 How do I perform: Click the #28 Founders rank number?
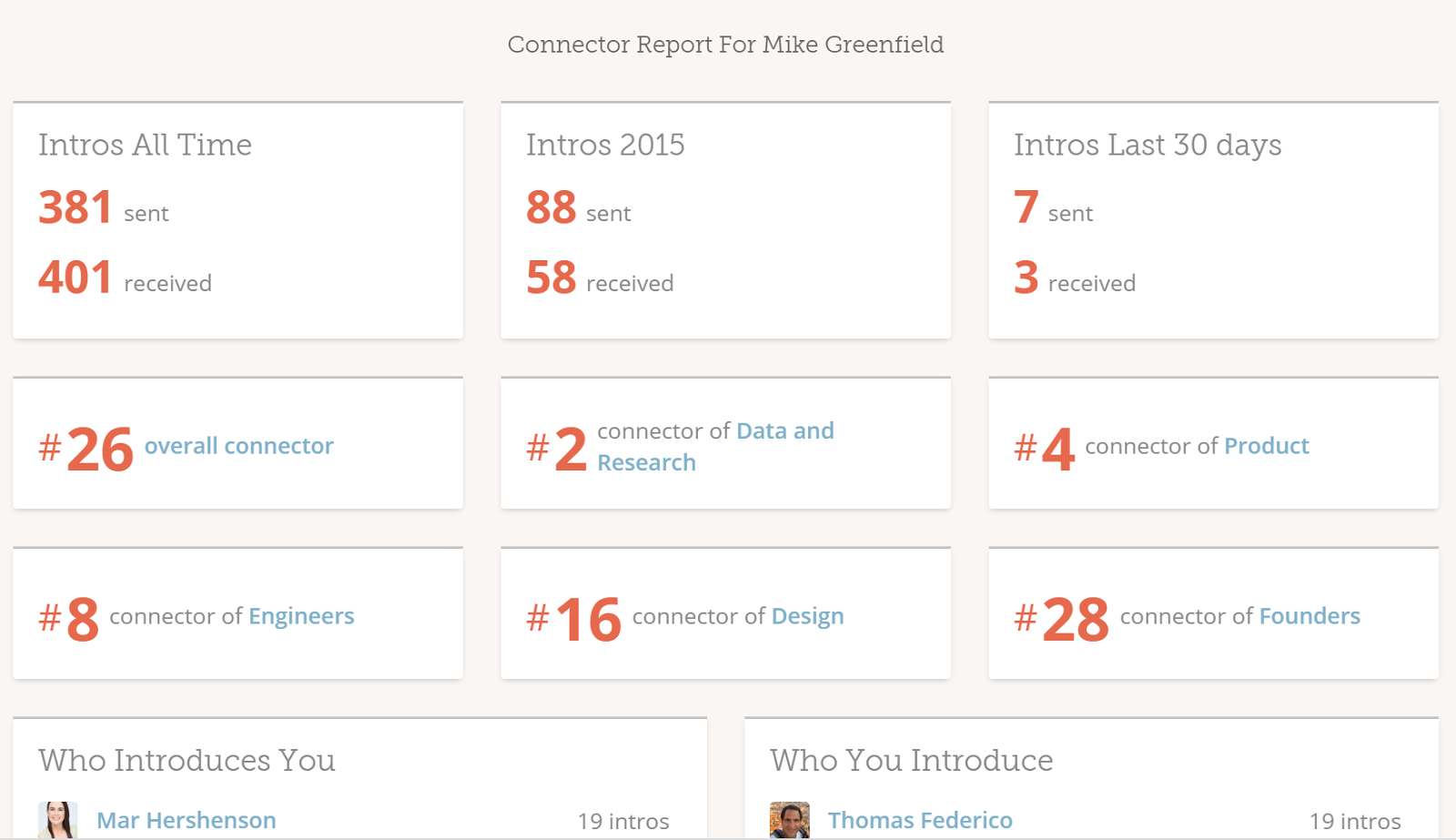pyautogui.click(x=1061, y=619)
